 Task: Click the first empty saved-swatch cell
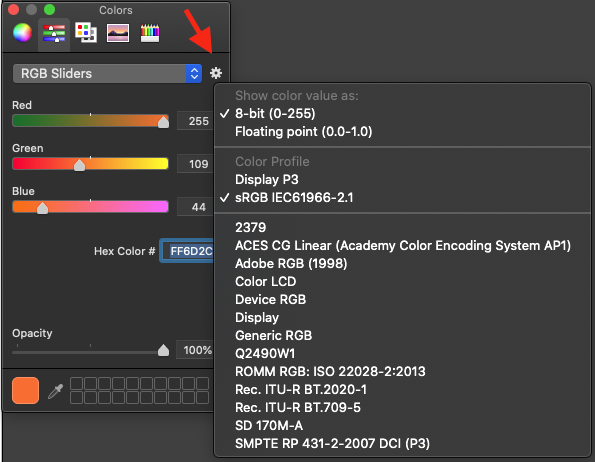[77, 383]
